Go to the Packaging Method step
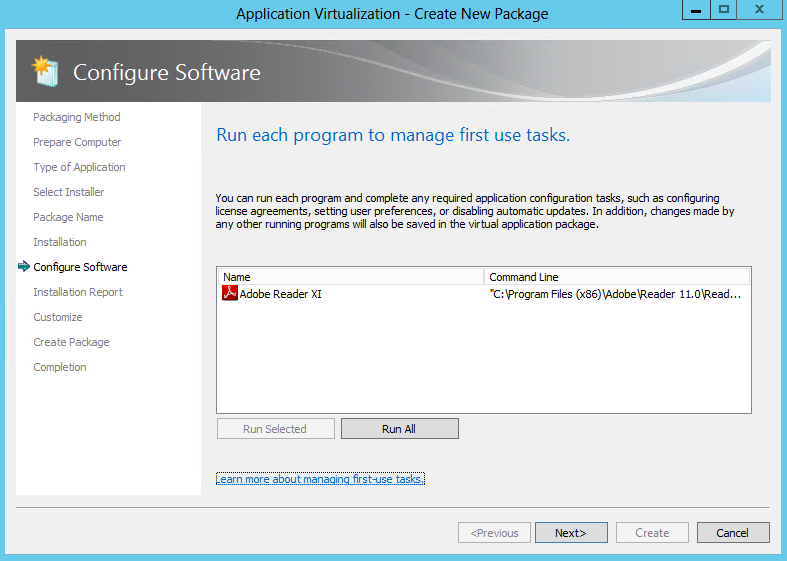Screen dimensions: 787x561 tap(77, 117)
